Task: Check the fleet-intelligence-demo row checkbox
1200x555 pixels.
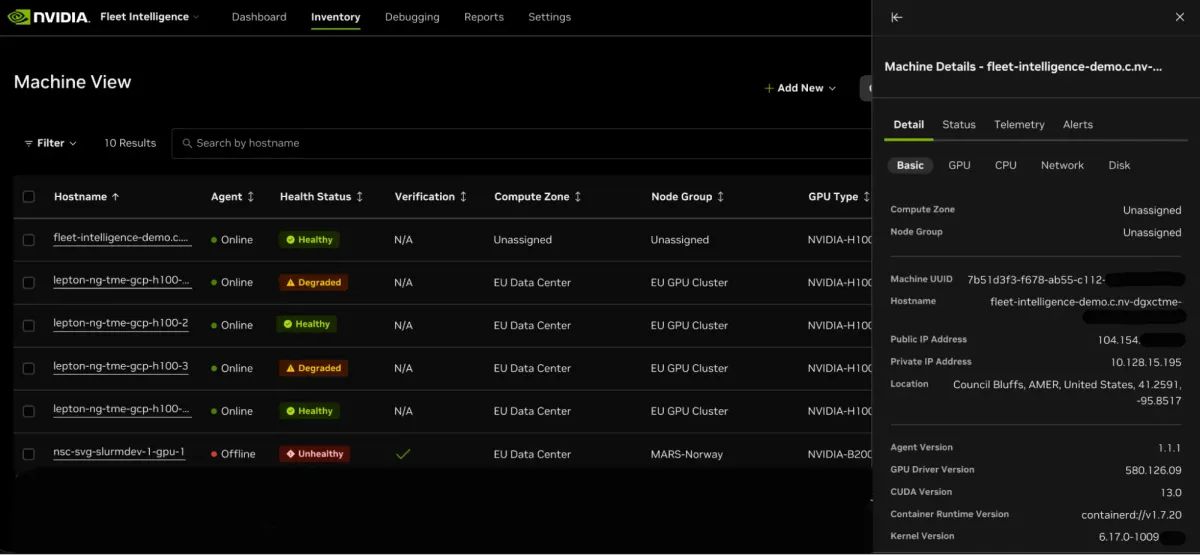Action: tap(29, 240)
